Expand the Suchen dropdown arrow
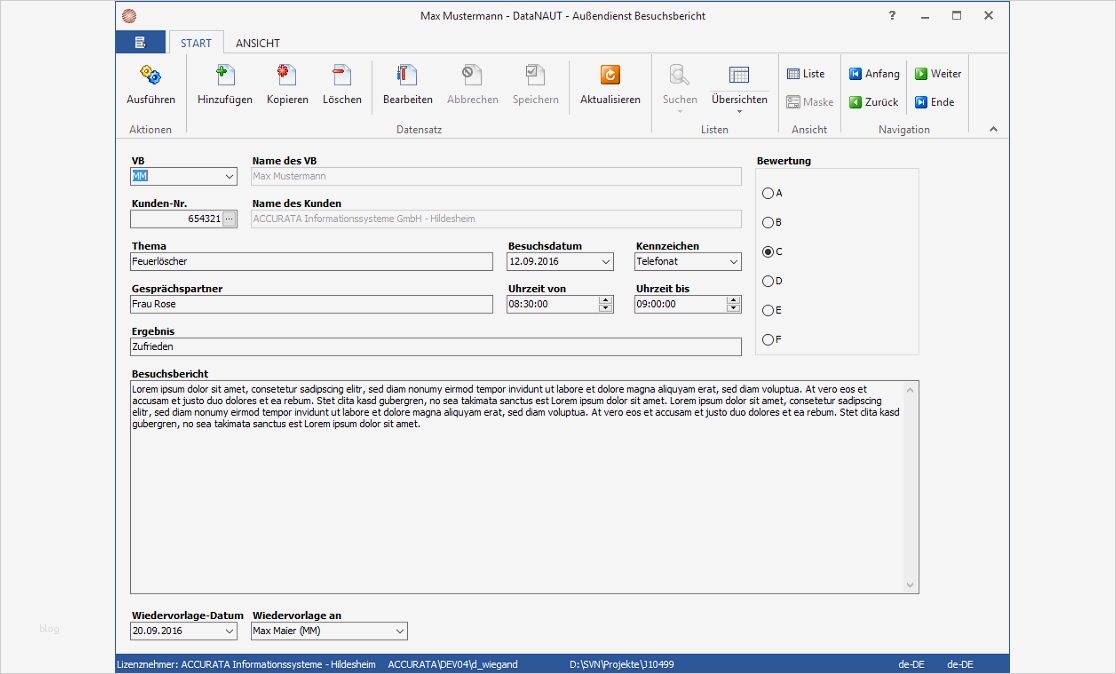This screenshot has height=674, width=1116. pyautogui.click(x=679, y=112)
